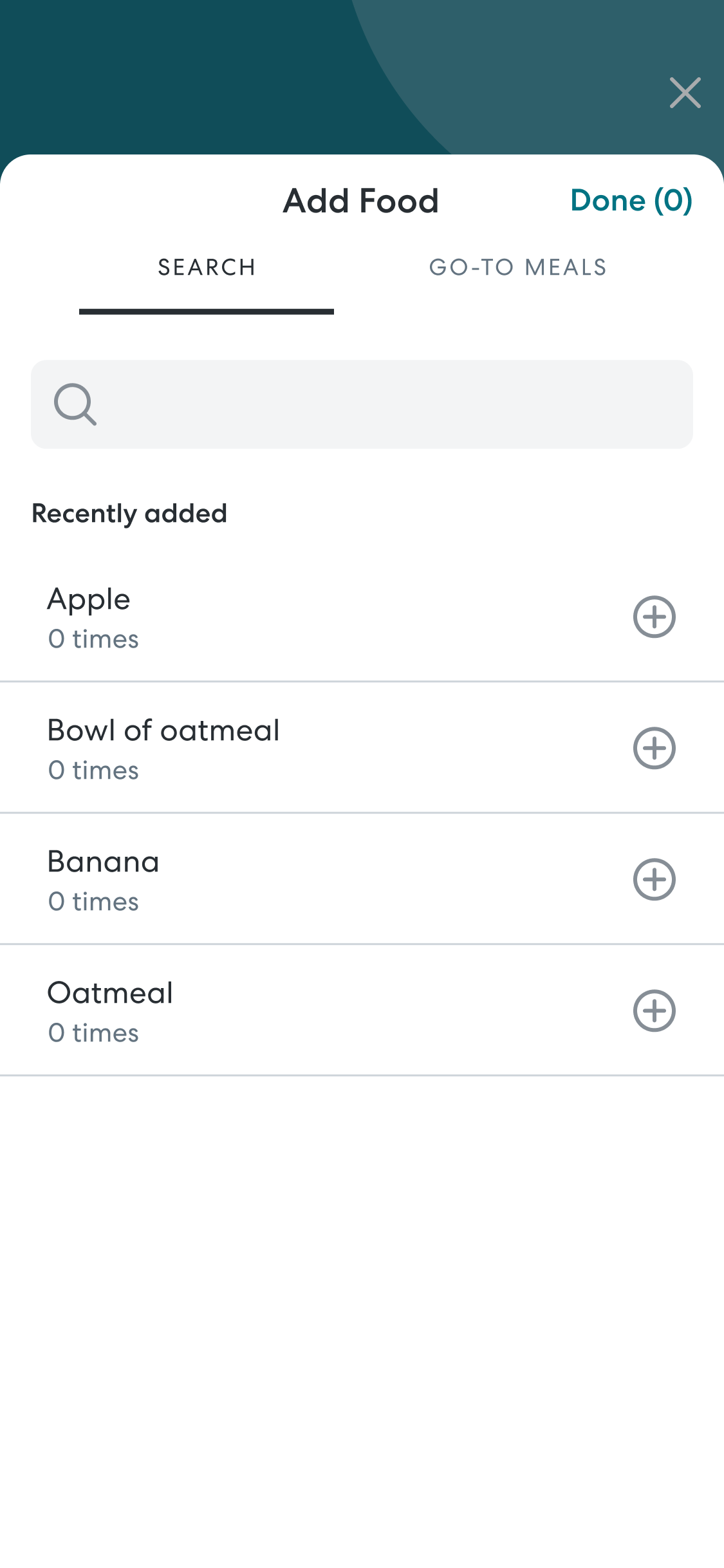This screenshot has height=1568, width=724.
Task: Select the SEARCH tab
Action: [x=207, y=268]
